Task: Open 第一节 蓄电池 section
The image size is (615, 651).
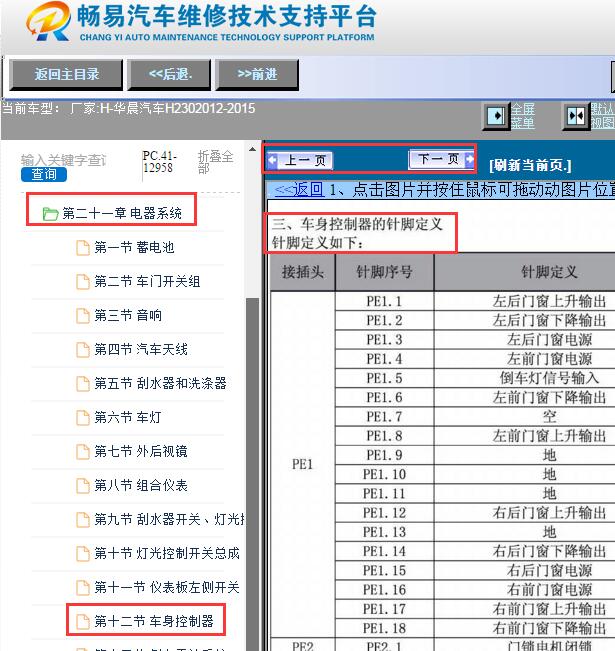Action: [134, 247]
